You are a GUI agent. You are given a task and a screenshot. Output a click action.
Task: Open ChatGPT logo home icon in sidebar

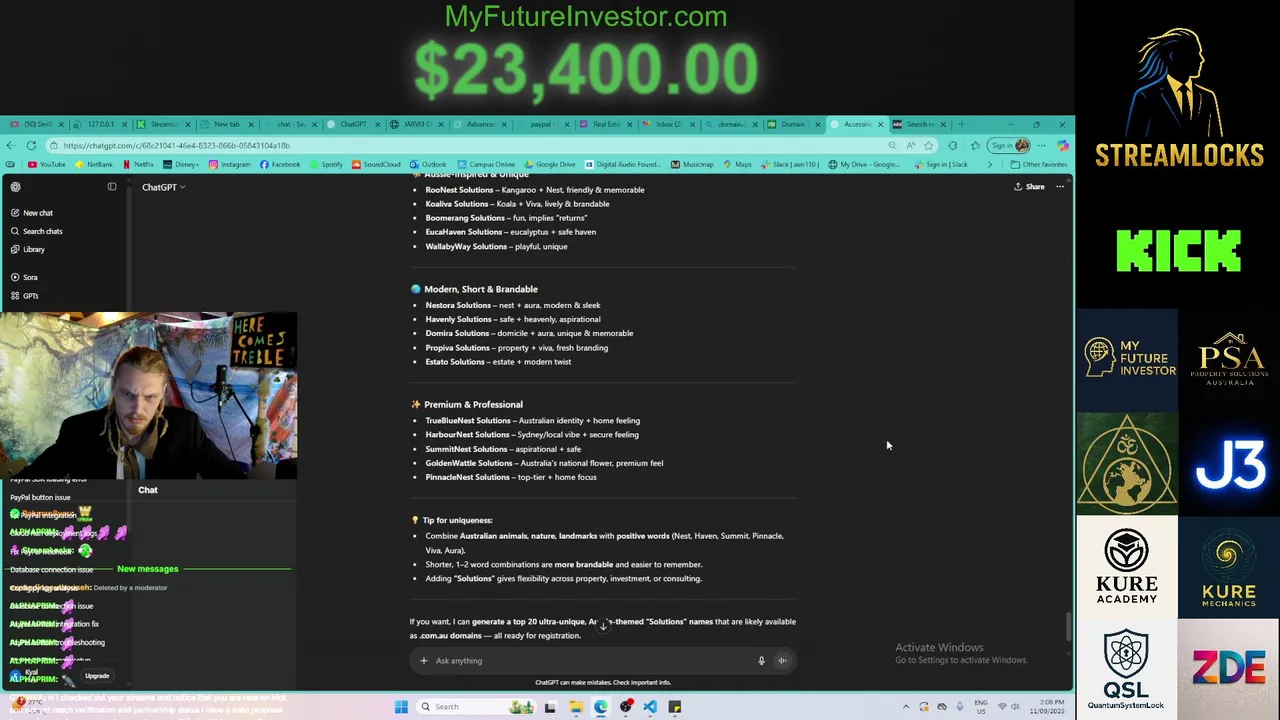click(x=15, y=187)
